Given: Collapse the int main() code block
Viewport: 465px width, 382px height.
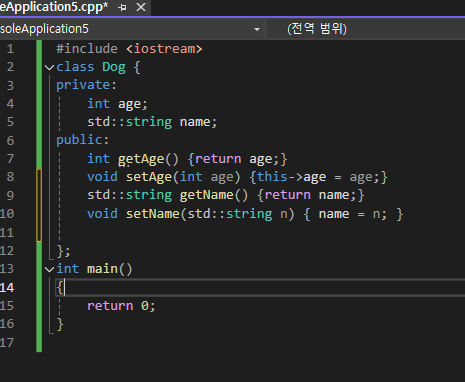Looking at the screenshot, I should tap(49, 269).
